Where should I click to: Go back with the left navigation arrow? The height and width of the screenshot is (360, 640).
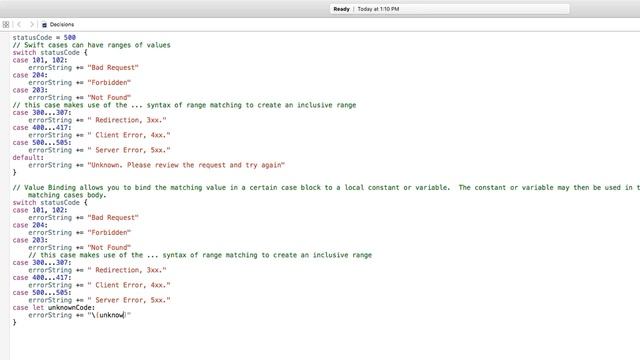(19, 24)
